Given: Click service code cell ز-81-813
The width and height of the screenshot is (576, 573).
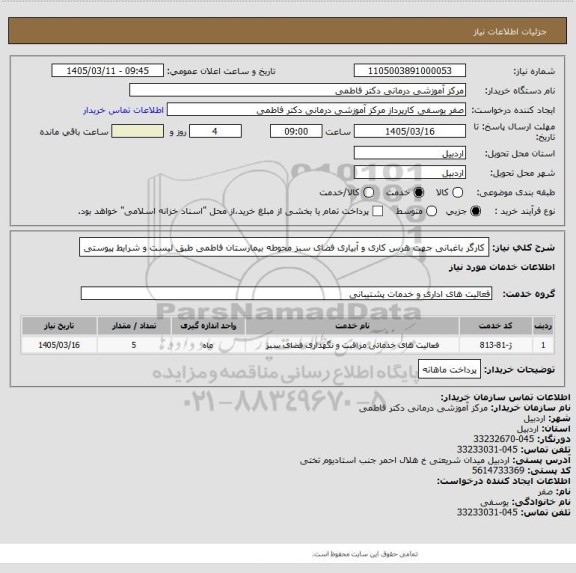Looking at the screenshot, I should (496, 345).
